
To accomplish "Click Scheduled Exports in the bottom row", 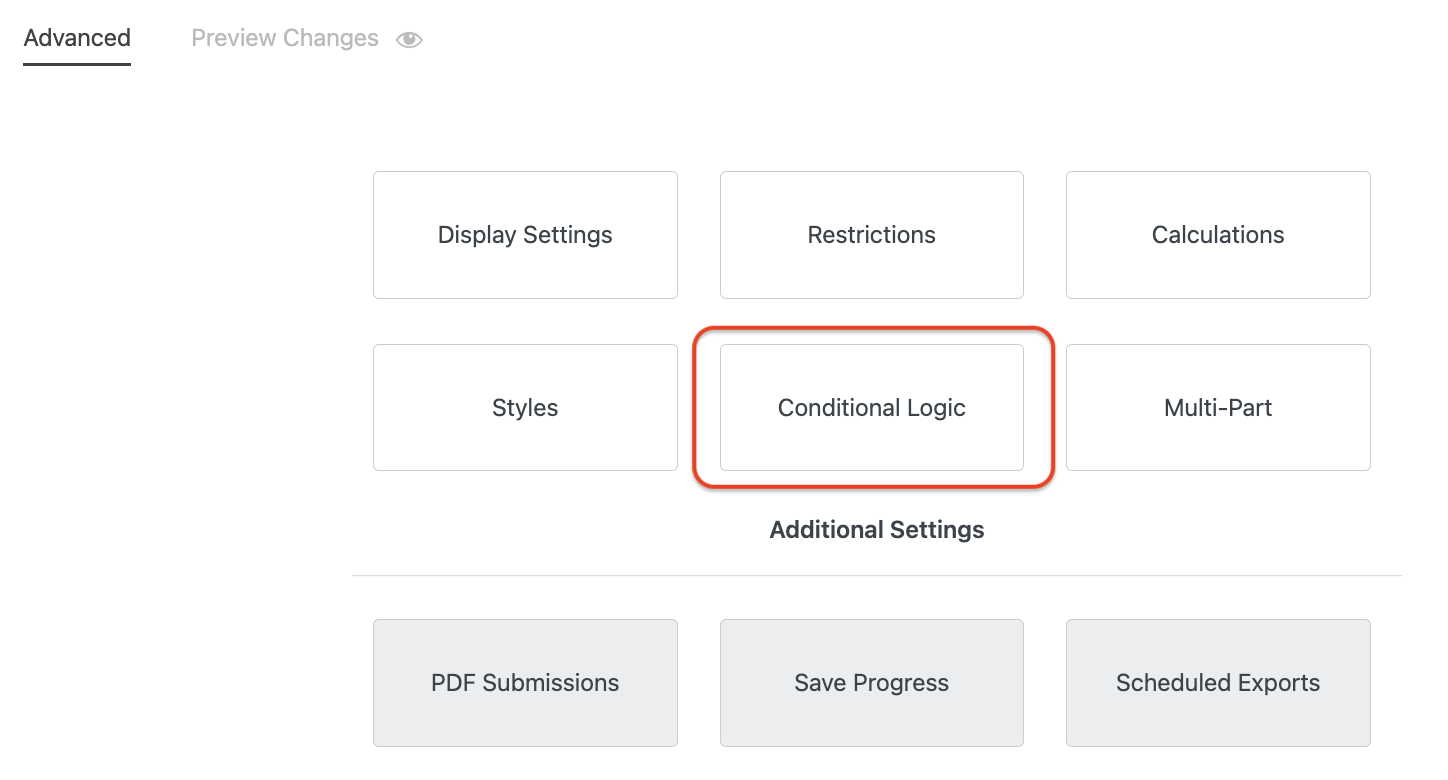I will [x=1217, y=683].
